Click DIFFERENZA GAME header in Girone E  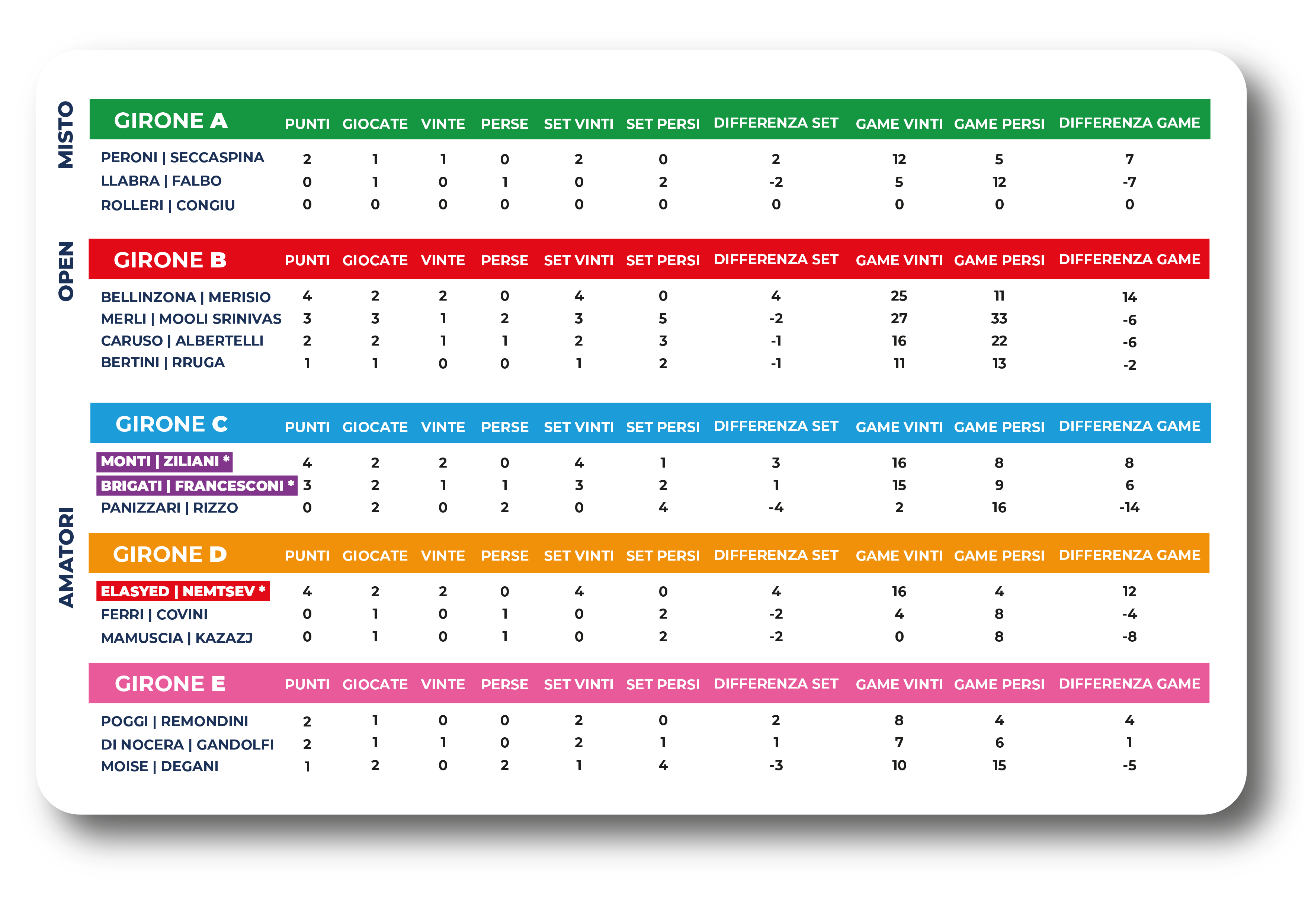pyautogui.click(x=1129, y=683)
